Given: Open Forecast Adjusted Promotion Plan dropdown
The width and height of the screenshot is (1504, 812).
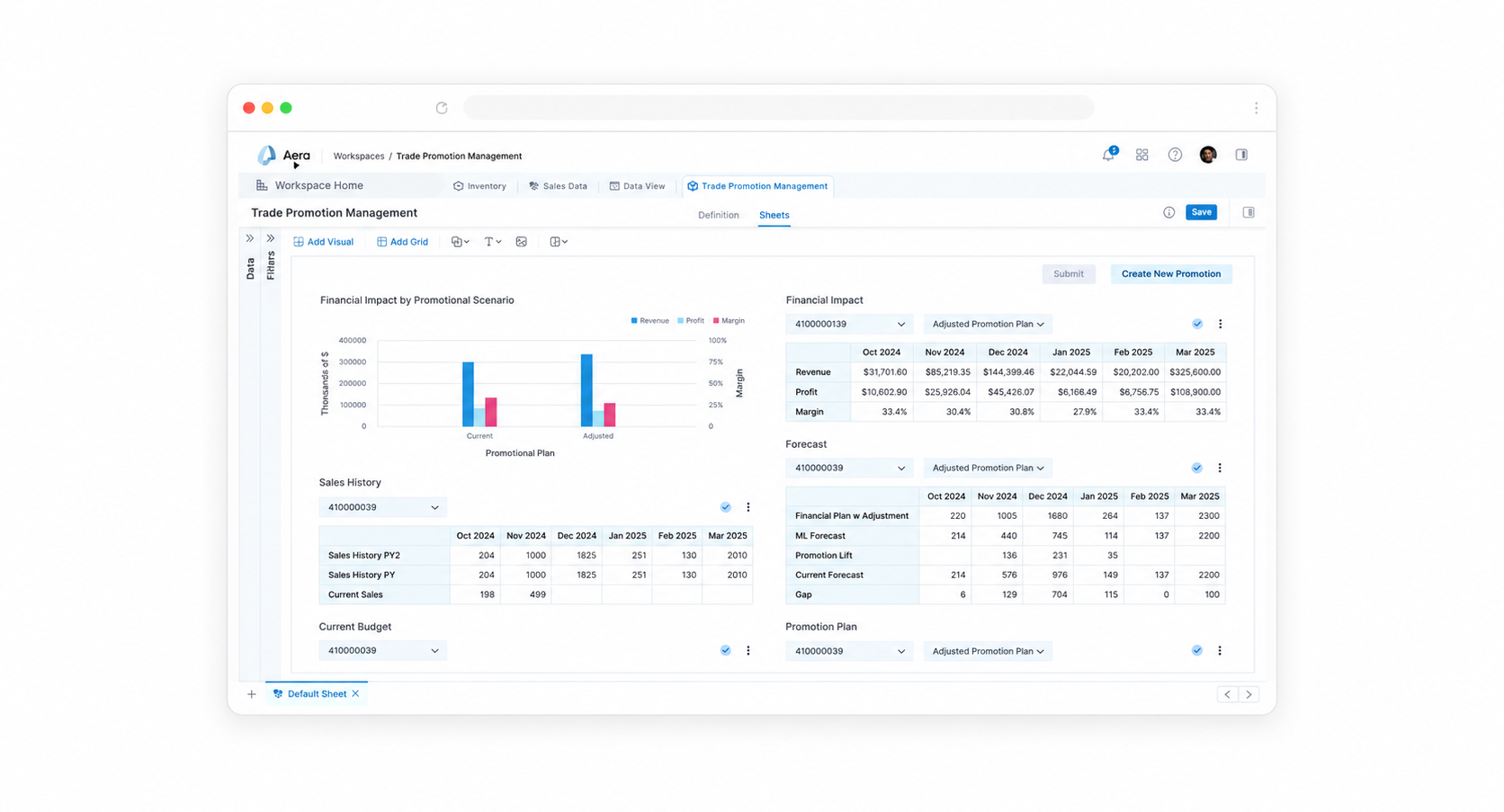Looking at the screenshot, I should (988, 468).
